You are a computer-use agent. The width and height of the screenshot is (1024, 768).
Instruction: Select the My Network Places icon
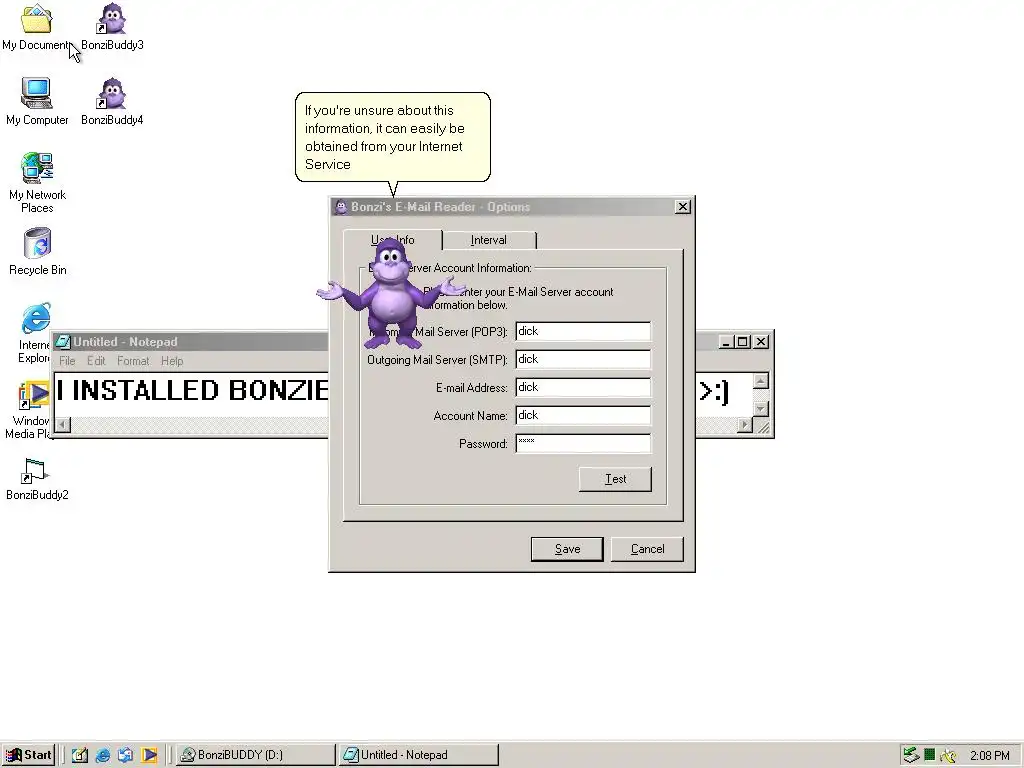pyautogui.click(x=37, y=183)
